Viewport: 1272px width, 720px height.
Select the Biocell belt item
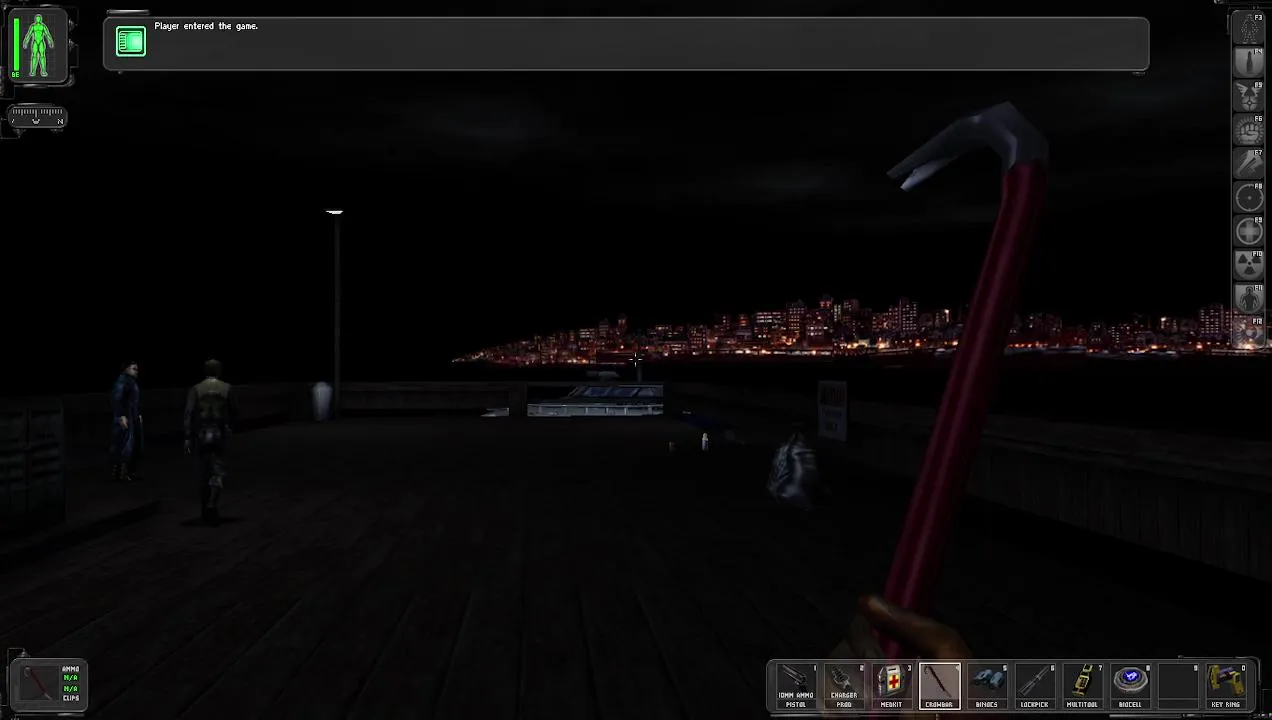tap(1131, 686)
